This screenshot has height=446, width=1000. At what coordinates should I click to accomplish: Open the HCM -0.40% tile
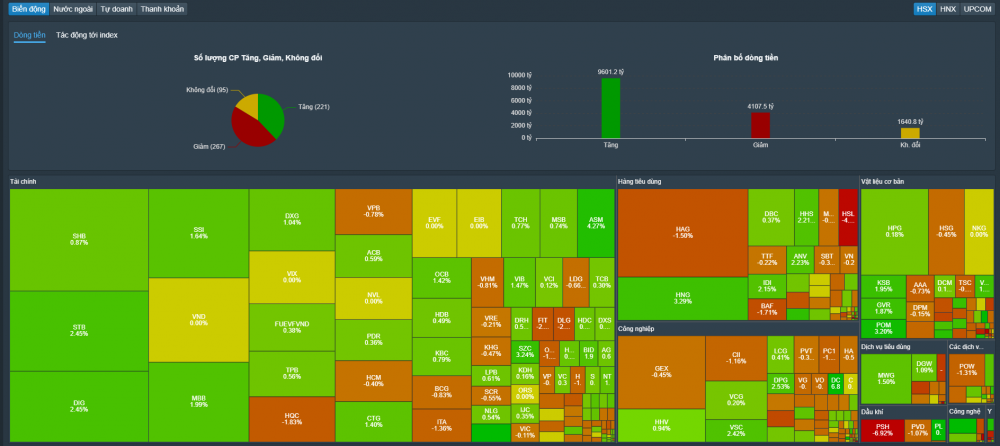point(374,381)
